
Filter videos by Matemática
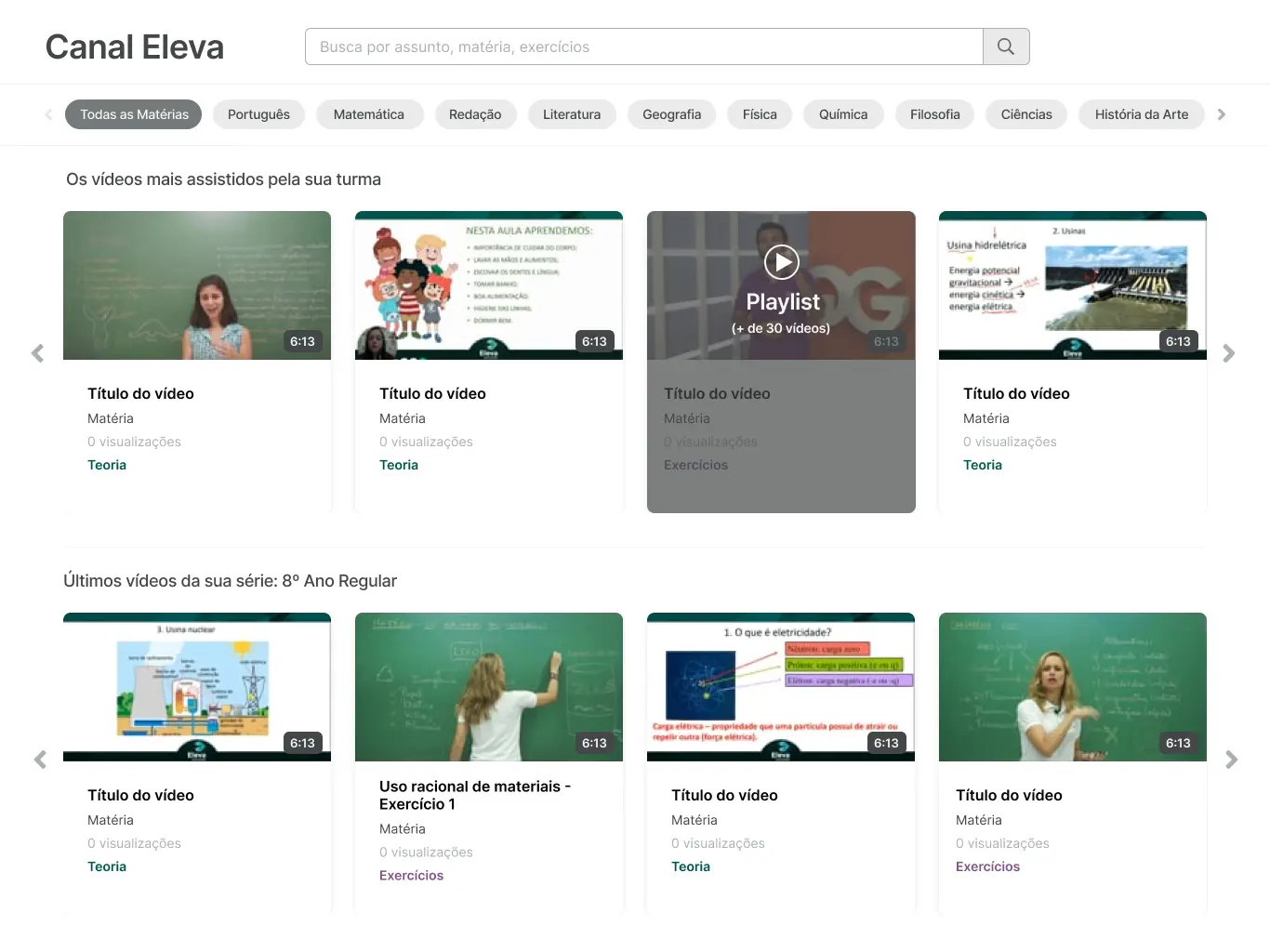(369, 114)
